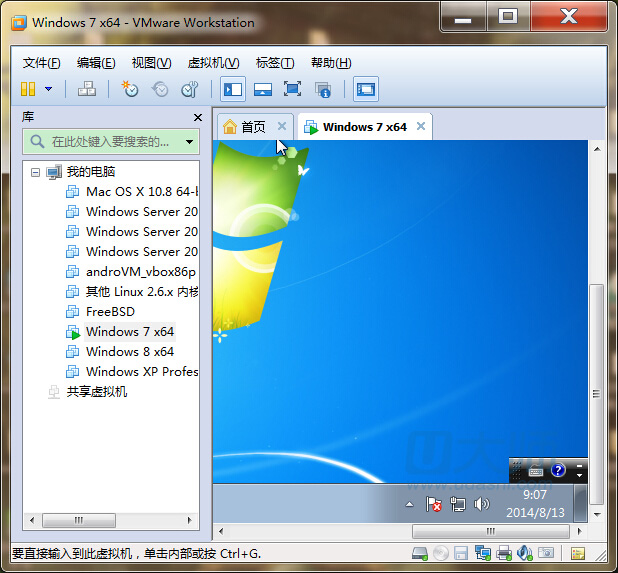Close the 首页 tab
Image resolution: width=618 pixels, height=573 pixels.
tap(282, 127)
